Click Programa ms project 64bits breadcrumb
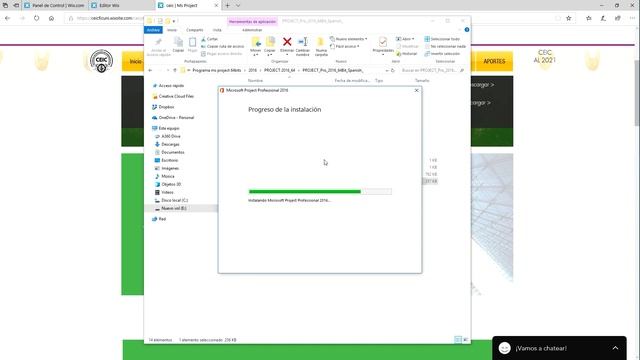The width and height of the screenshot is (640, 360). (x=217, y=70)
